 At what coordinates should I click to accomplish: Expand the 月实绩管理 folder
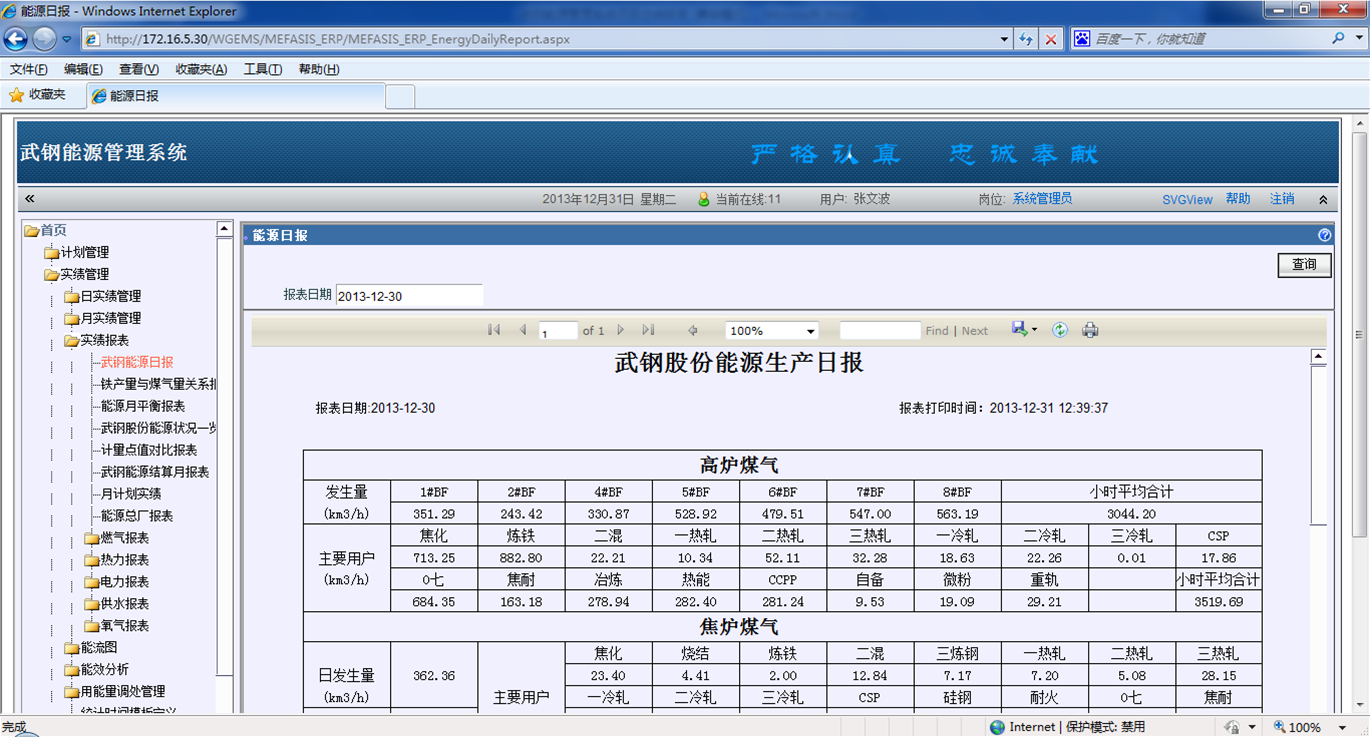(x=72, y=319)
